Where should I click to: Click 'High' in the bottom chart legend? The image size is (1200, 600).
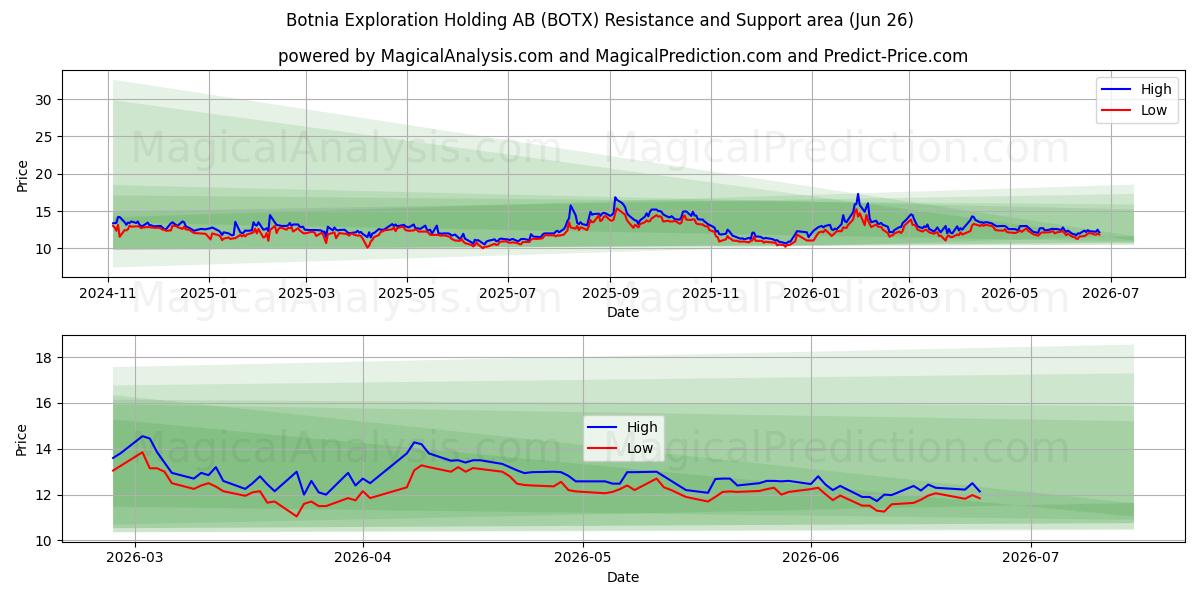(x=643, y=427)
